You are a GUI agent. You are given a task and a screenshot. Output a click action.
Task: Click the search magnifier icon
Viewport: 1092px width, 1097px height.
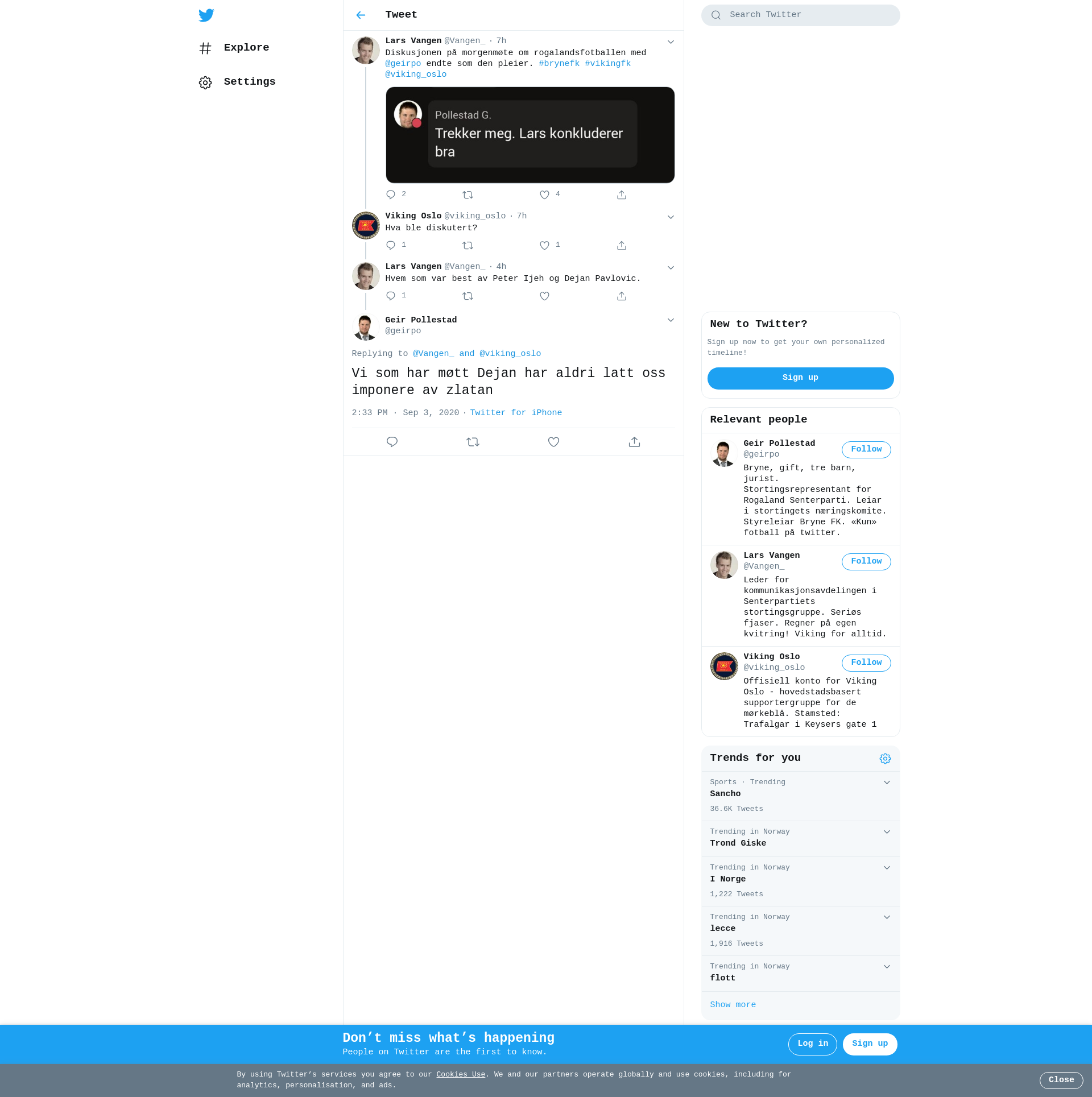pos(716,15)
